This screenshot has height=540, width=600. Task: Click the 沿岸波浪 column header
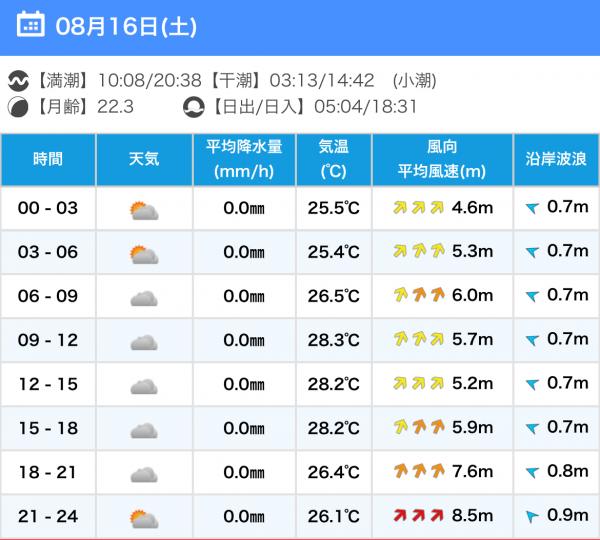pyautogui.click(x=556, y=159)
